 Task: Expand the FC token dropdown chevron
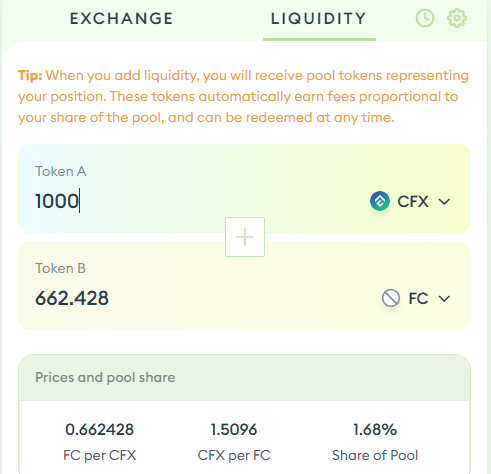[444, 298]
